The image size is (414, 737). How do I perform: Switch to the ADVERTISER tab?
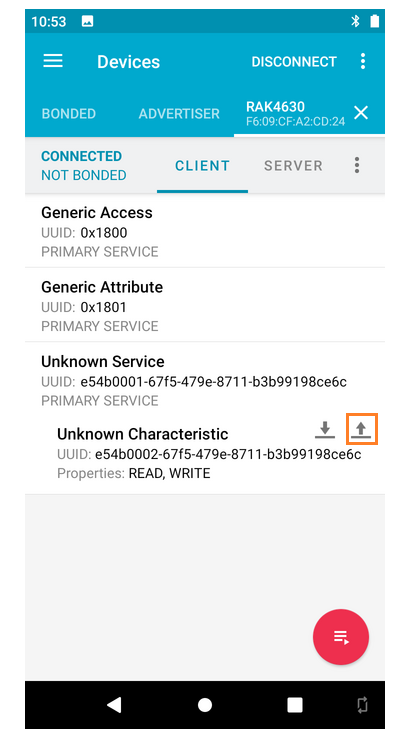pyautogui.click(x=179, y=114)
